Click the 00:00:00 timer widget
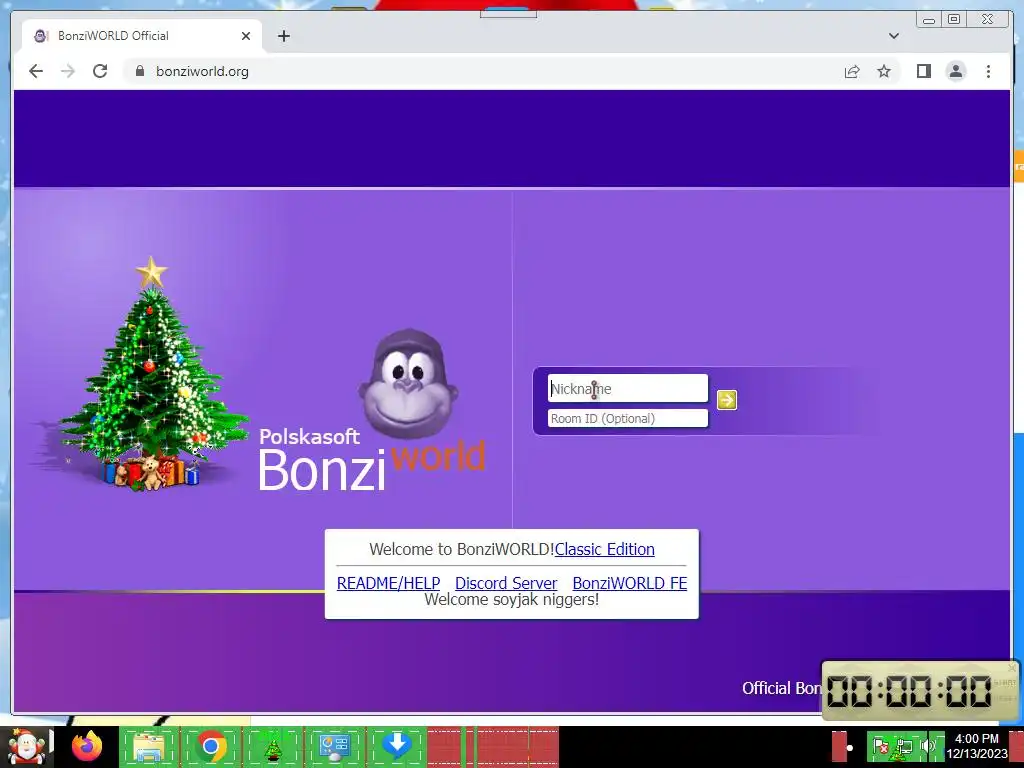The height and width of the screenshot is (768, 1024). pyautogui.click(x=920, y=690)
